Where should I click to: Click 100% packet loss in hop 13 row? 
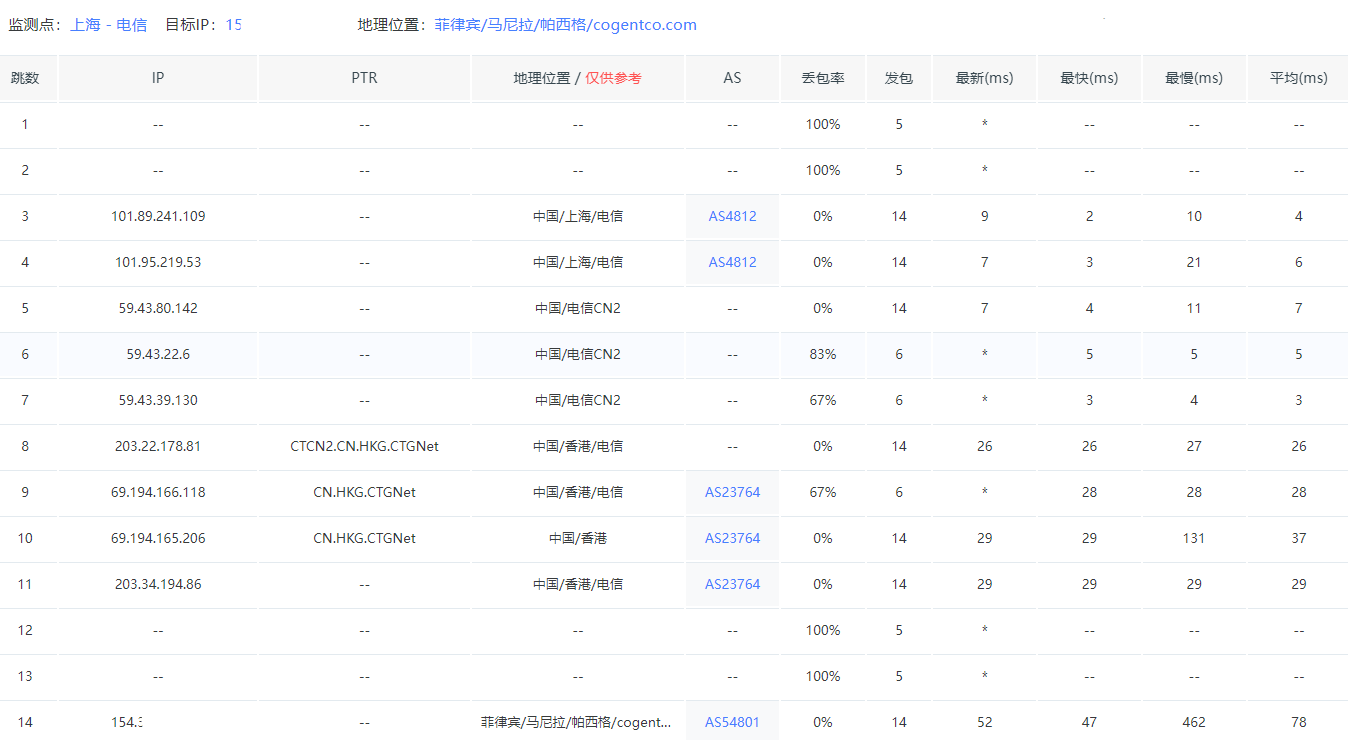pos(823,676)
